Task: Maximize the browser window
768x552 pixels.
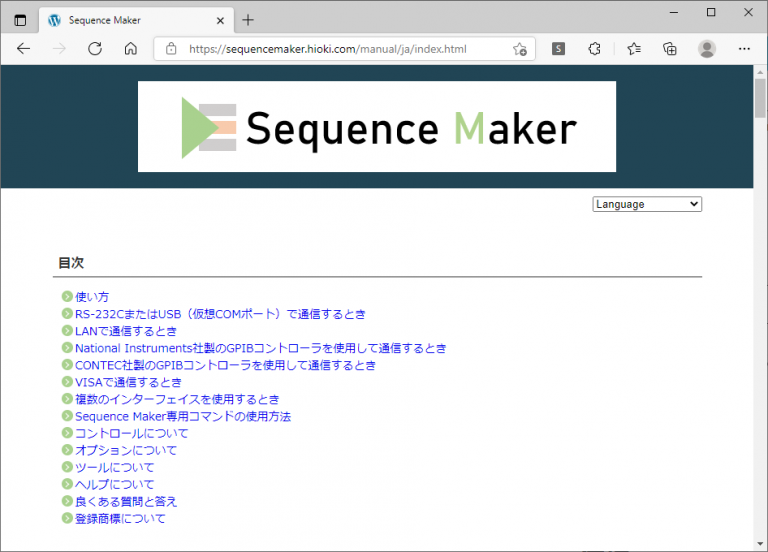Action: (x=711, y=12)
